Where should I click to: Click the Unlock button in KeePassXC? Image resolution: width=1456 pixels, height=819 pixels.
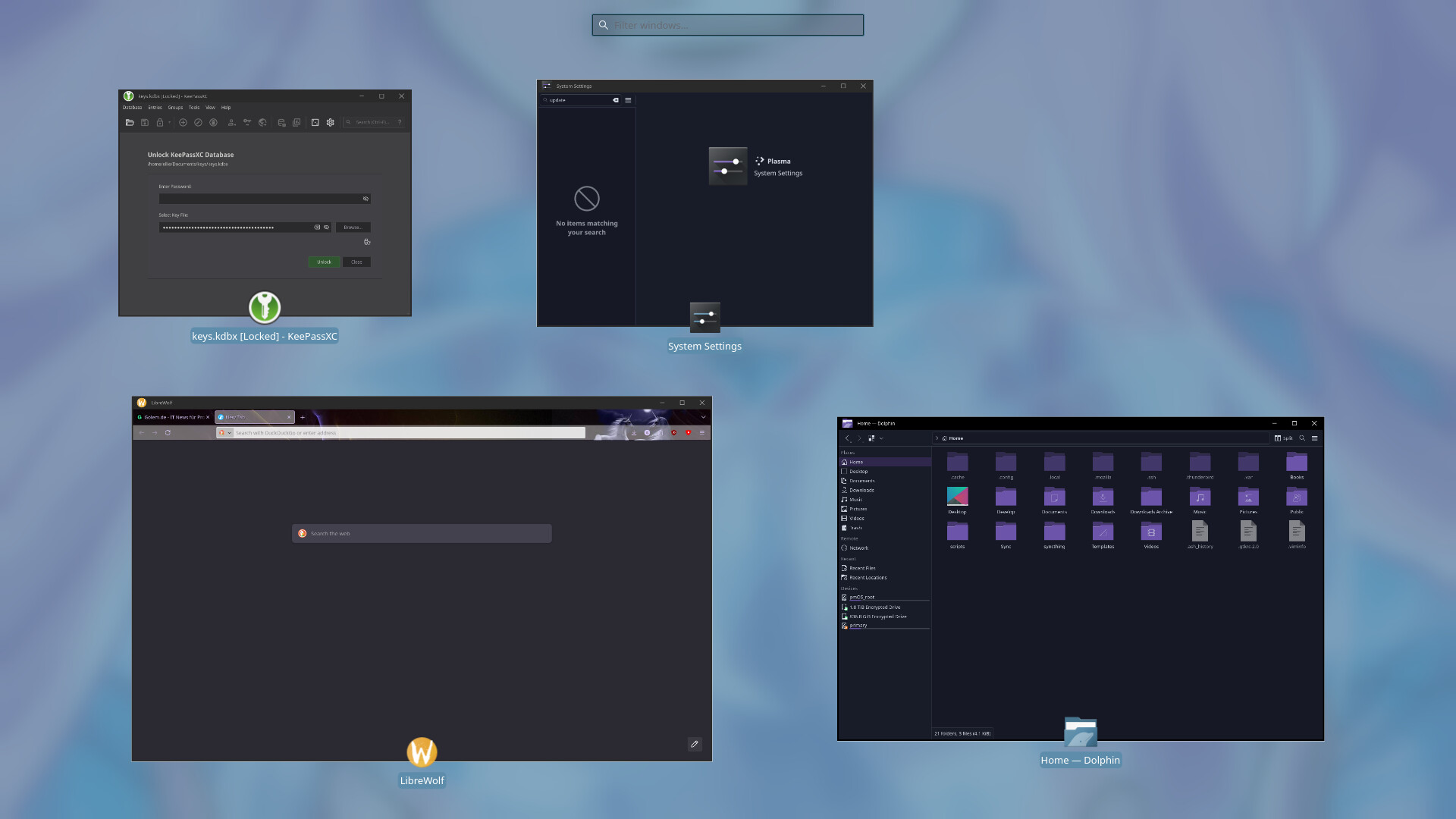pos(324,262)
